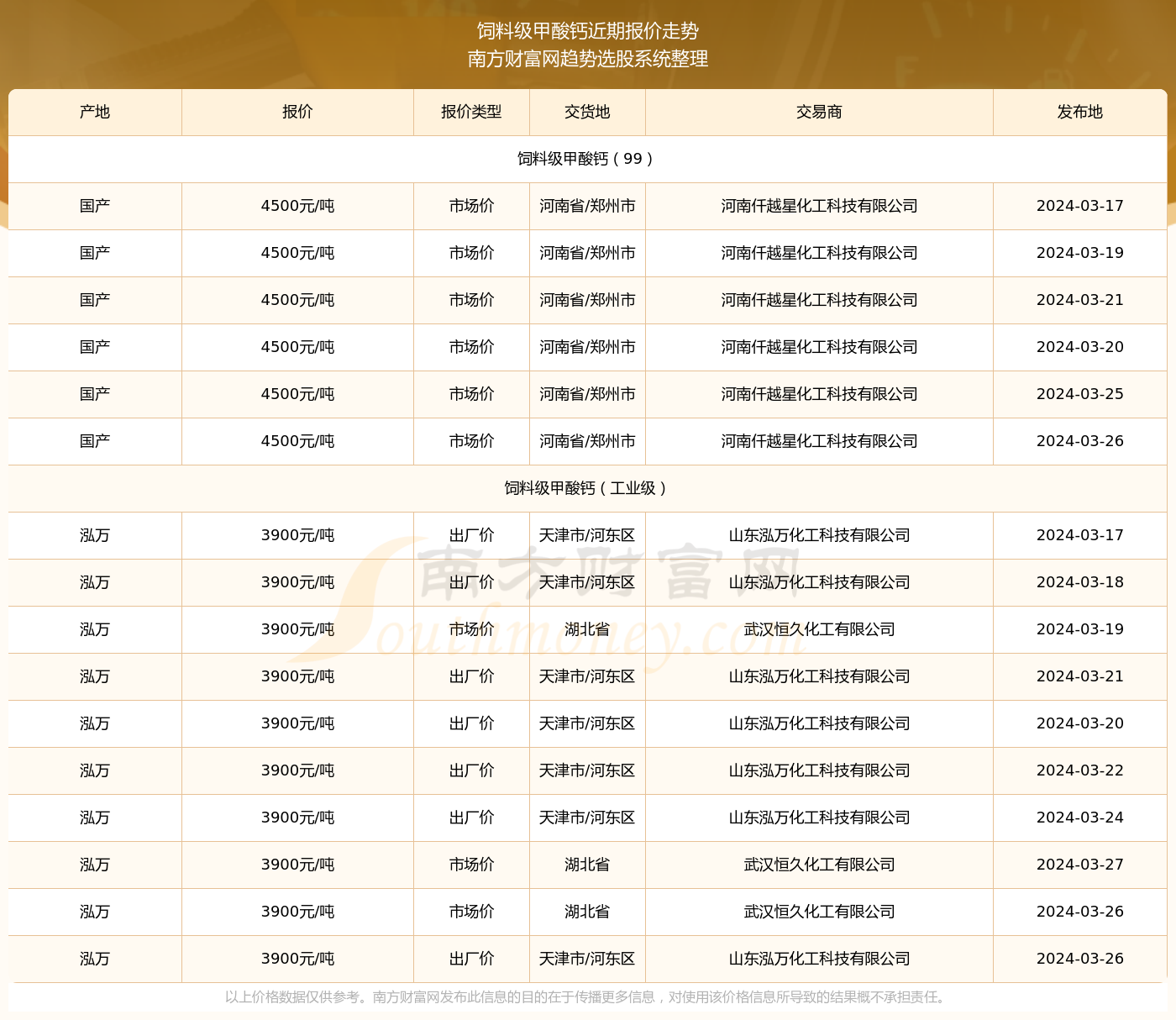
Task: Click the 产地 column header
Action: (95, 112)
